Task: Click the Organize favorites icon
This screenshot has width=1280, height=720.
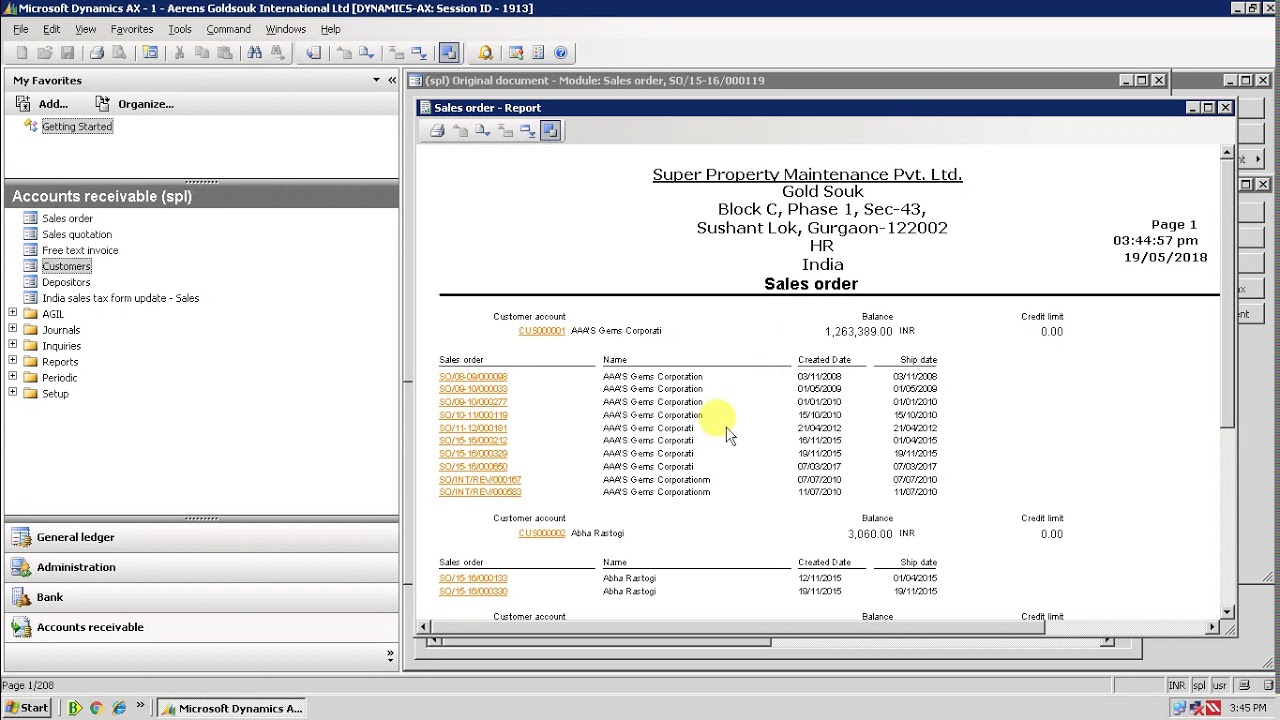Action: (102, 104)
